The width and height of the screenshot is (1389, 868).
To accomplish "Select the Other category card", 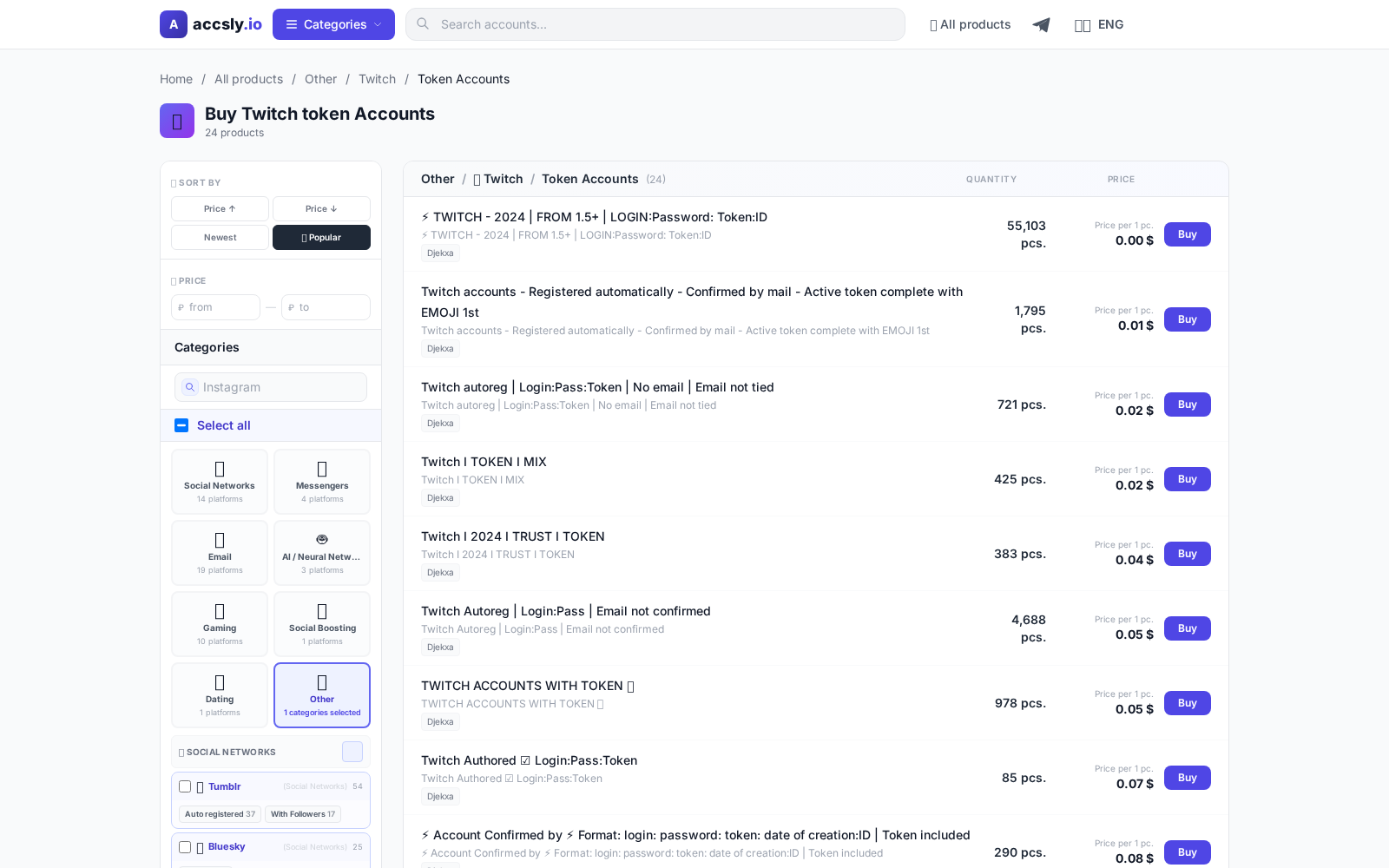I will coord(322,695).
